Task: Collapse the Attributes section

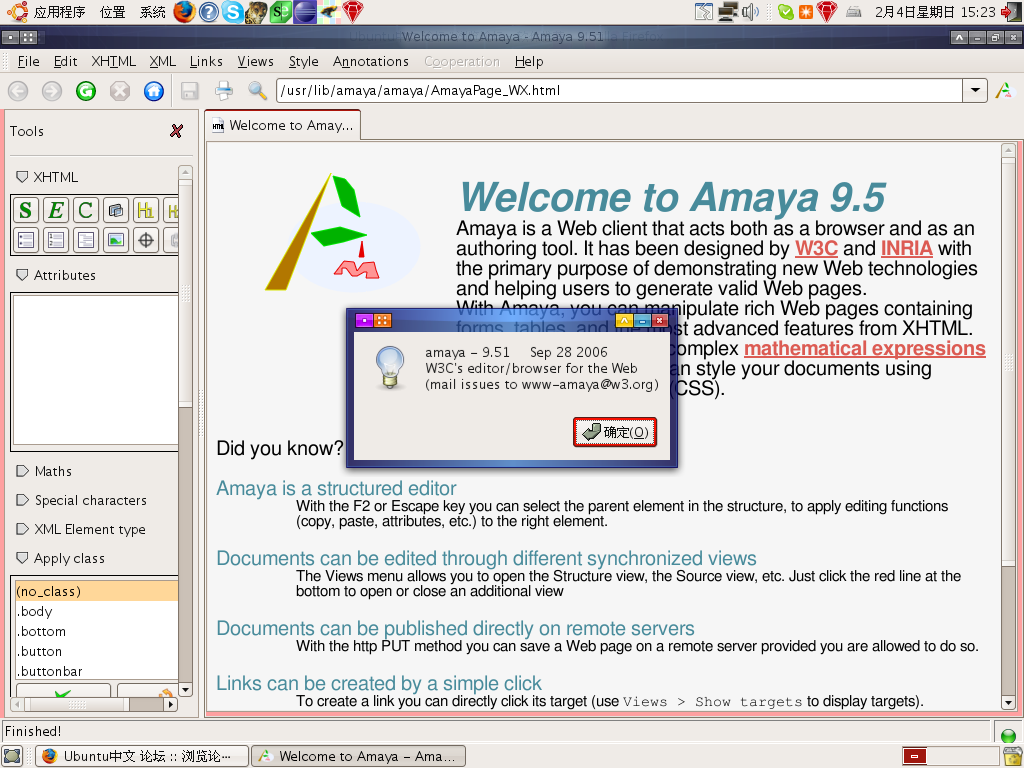Action: 22,275
